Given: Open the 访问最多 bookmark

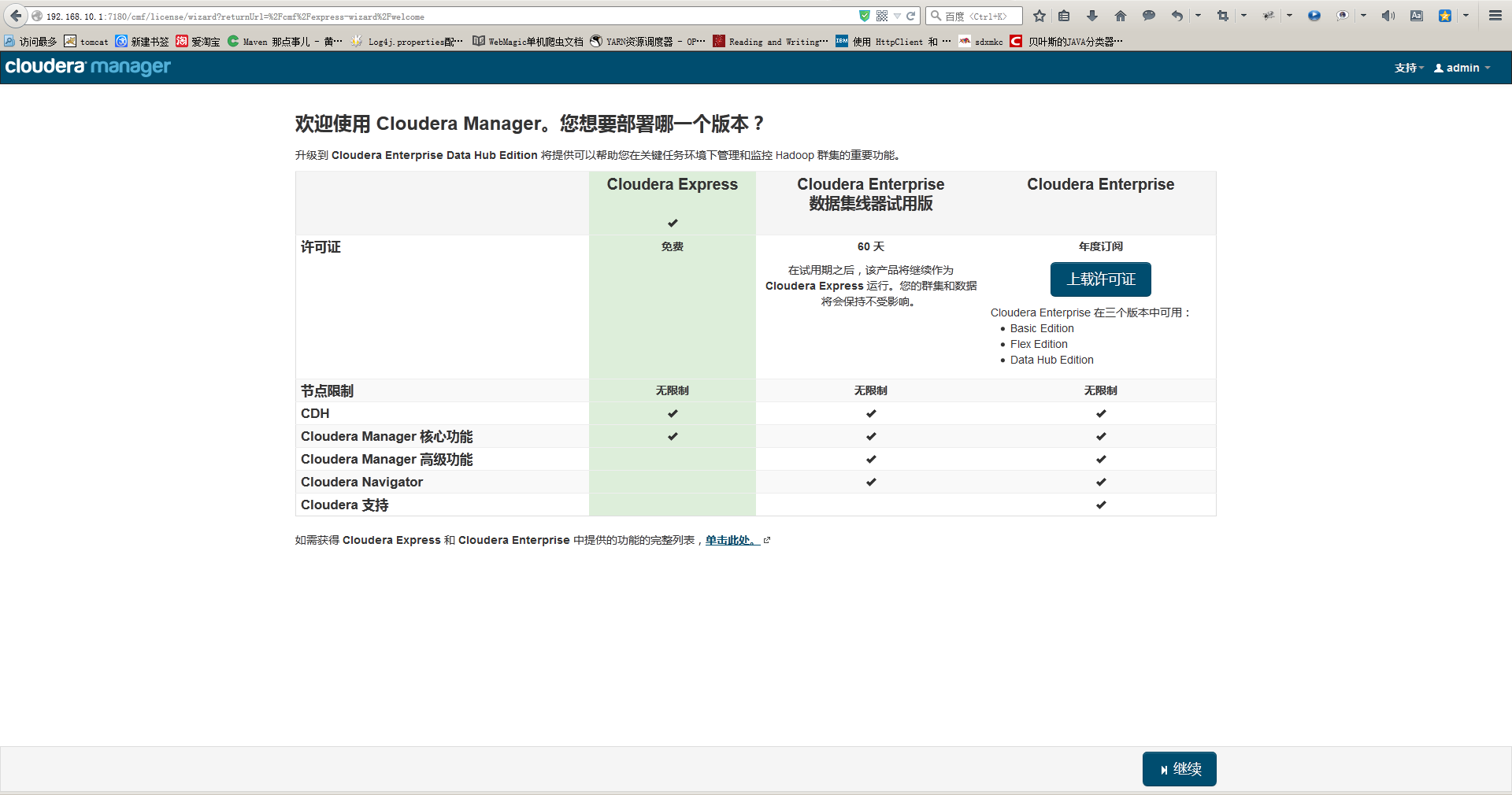Looking at the screenshot, I should [x=31, y=42].
